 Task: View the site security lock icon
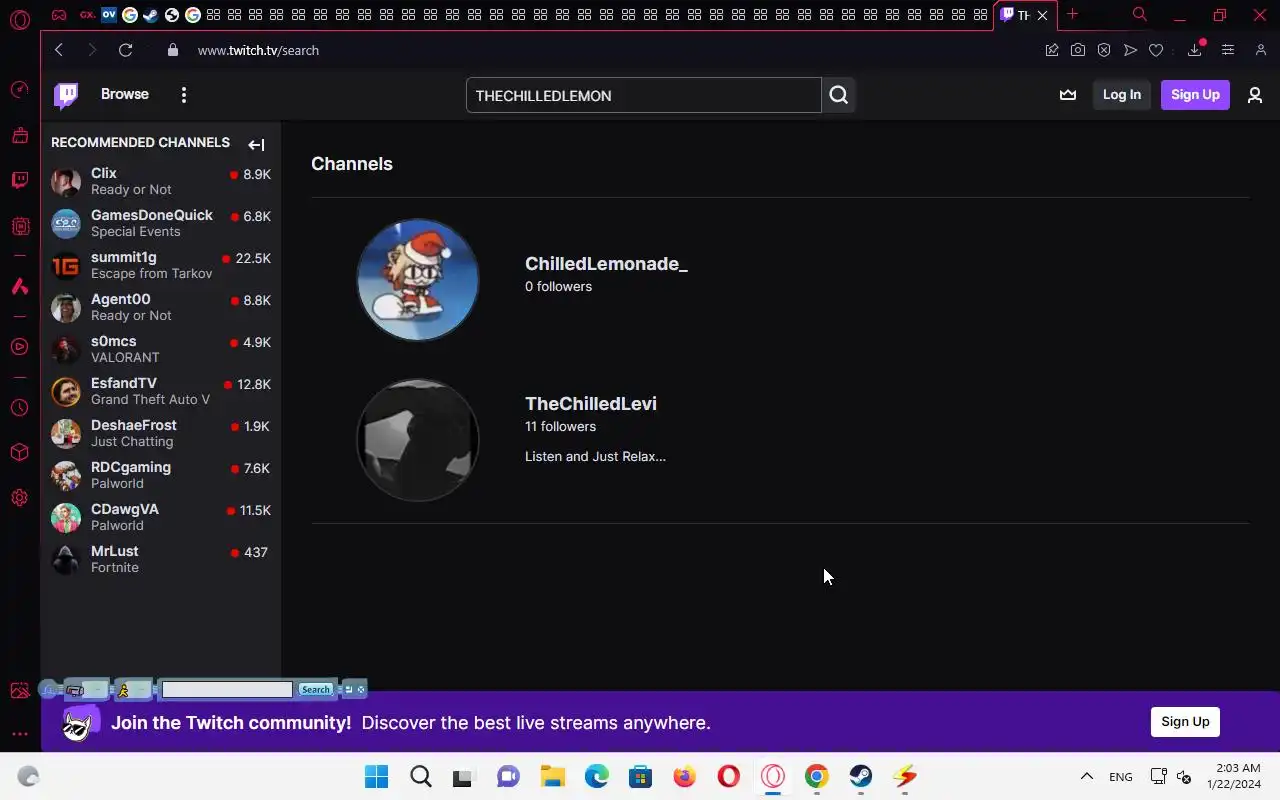click(173, 50)
